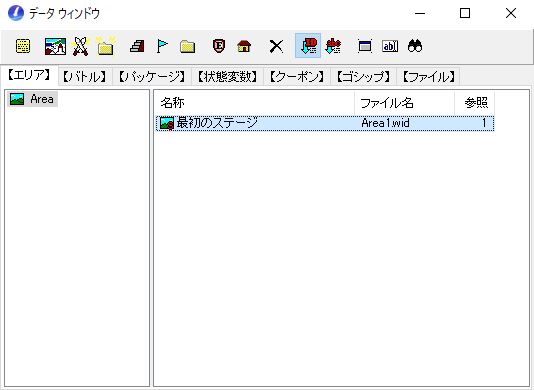
Task: Toggle the sort by abc name button
Action: [x=333, y=46]
